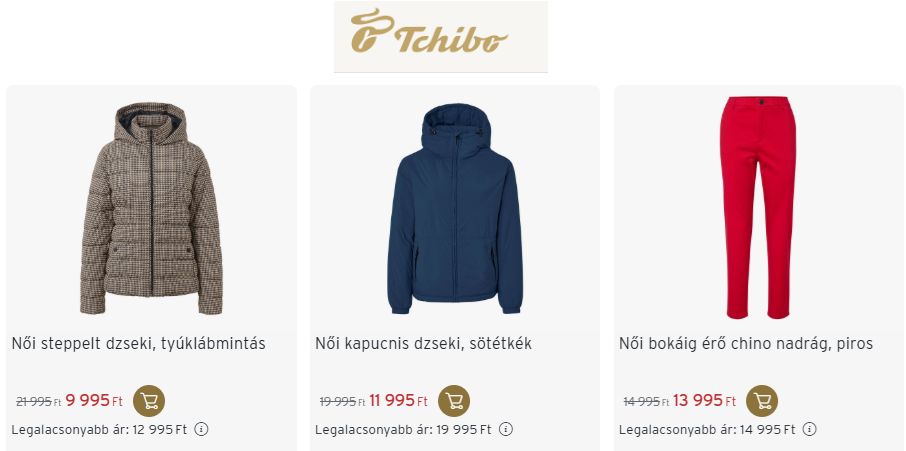Click the crossed-out 19 995 Ft price
This screenshot has height=451, width=906.
pos(343,402)
